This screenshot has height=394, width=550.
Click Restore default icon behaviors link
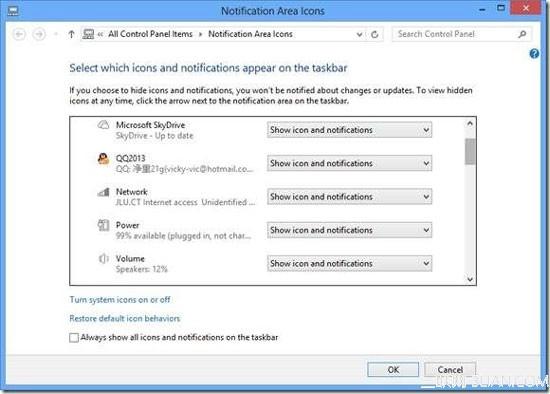pos(125,318)
